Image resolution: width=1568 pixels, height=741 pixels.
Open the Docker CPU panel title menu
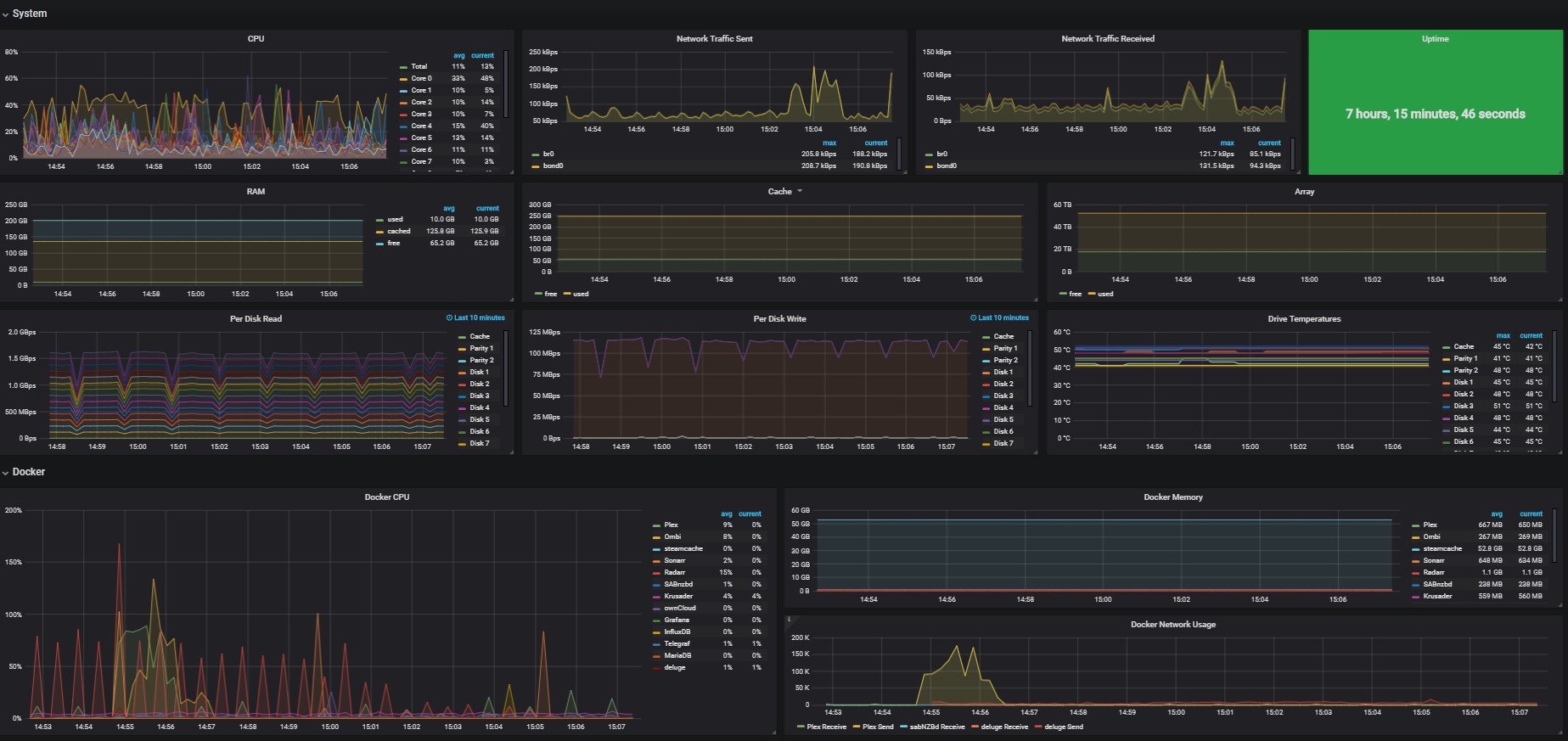387,497
